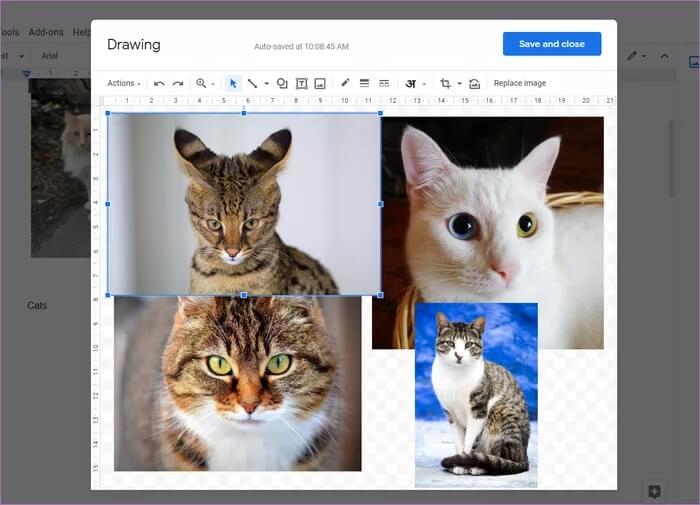This screenshot has height=505, width=700.
Task: Select the Line tool
Action: (252, 83)
